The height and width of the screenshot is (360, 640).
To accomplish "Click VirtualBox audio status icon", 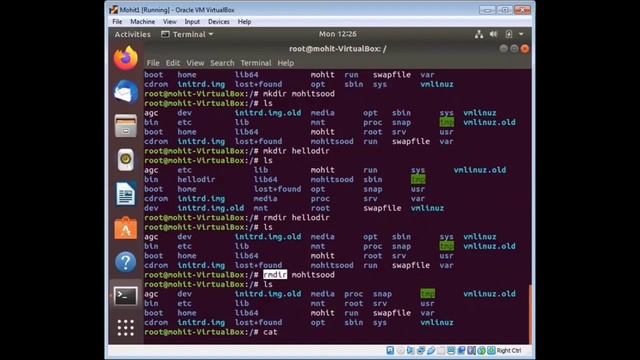I will (x=410, y=351).
